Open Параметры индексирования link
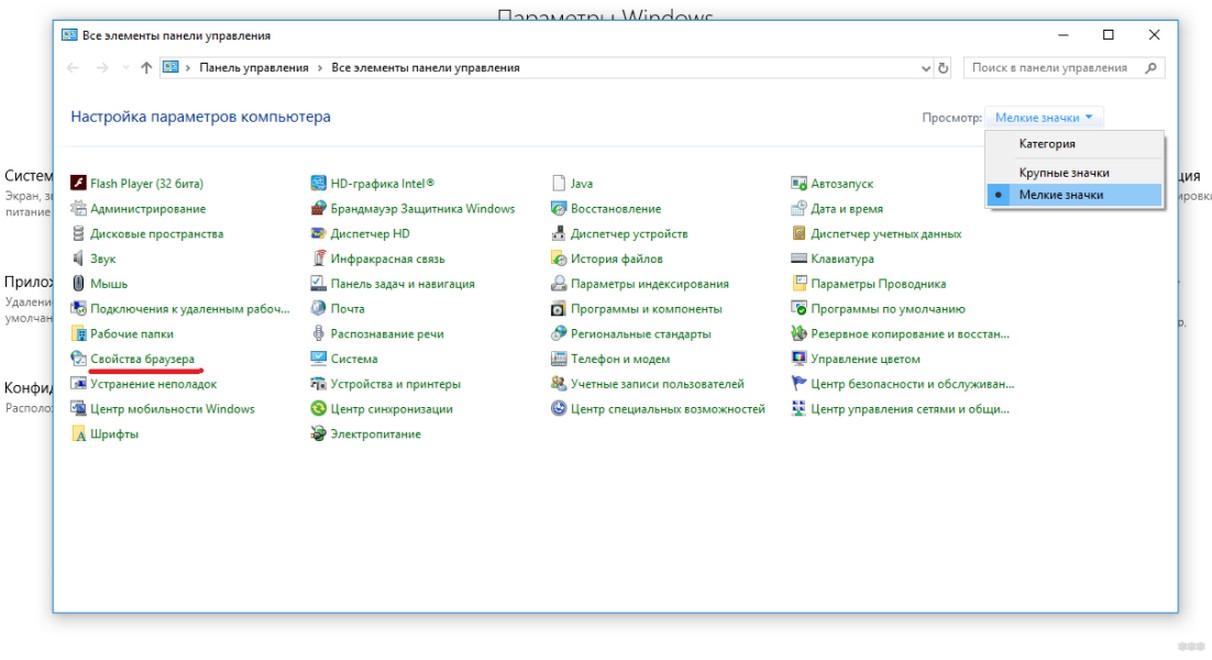The height and width of the screenshot is (660, 1212). pos(650,284)
